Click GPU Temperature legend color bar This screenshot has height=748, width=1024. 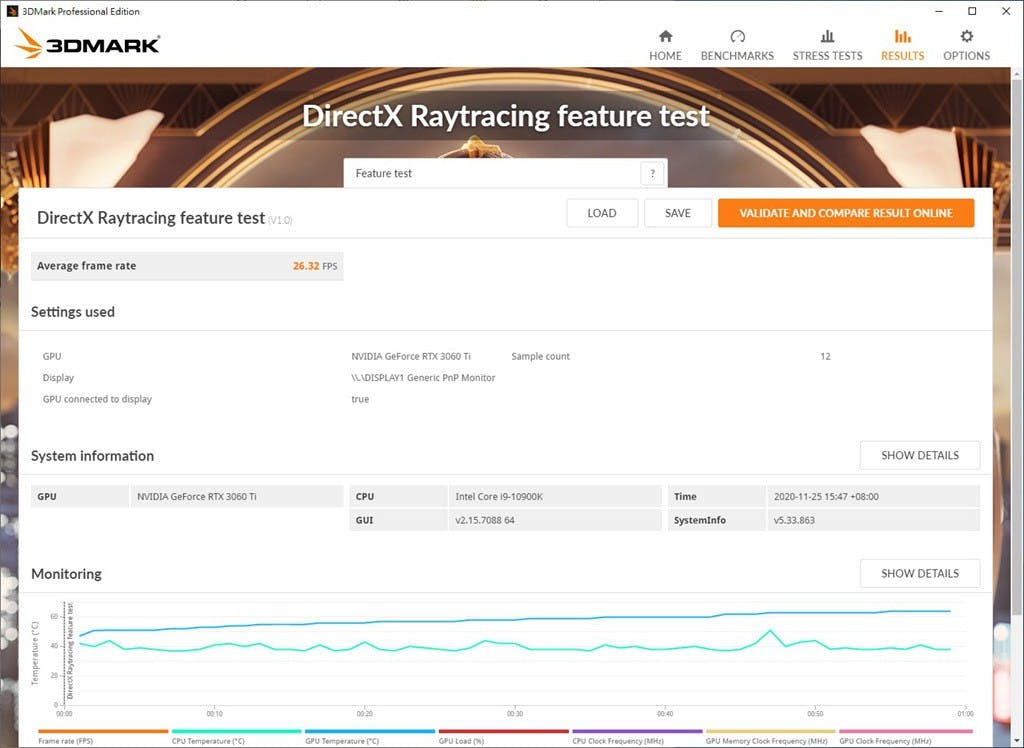(x=369, y=731)
